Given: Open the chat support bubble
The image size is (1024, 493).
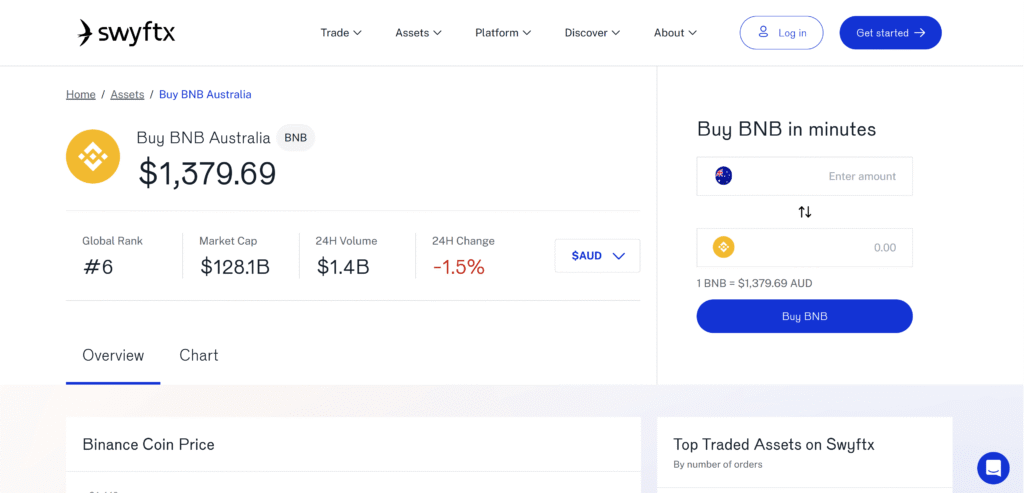Looking at the screenshot, I should (x=993, y=467).
